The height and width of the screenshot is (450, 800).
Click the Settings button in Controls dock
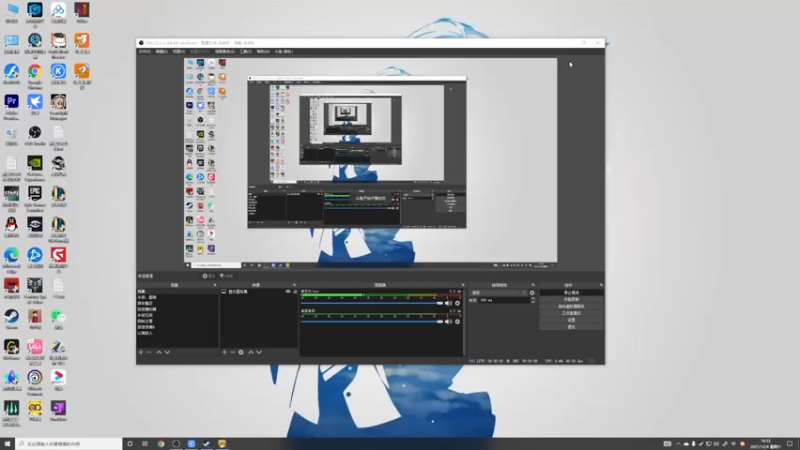[x=571, y=320]
